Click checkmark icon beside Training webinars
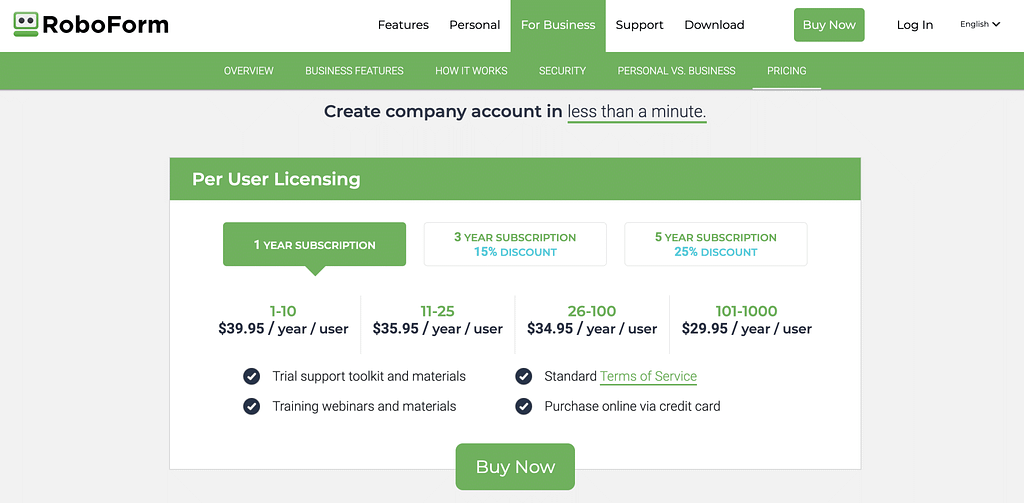This screenshot has width=1024, height=503. pos(252,407)
